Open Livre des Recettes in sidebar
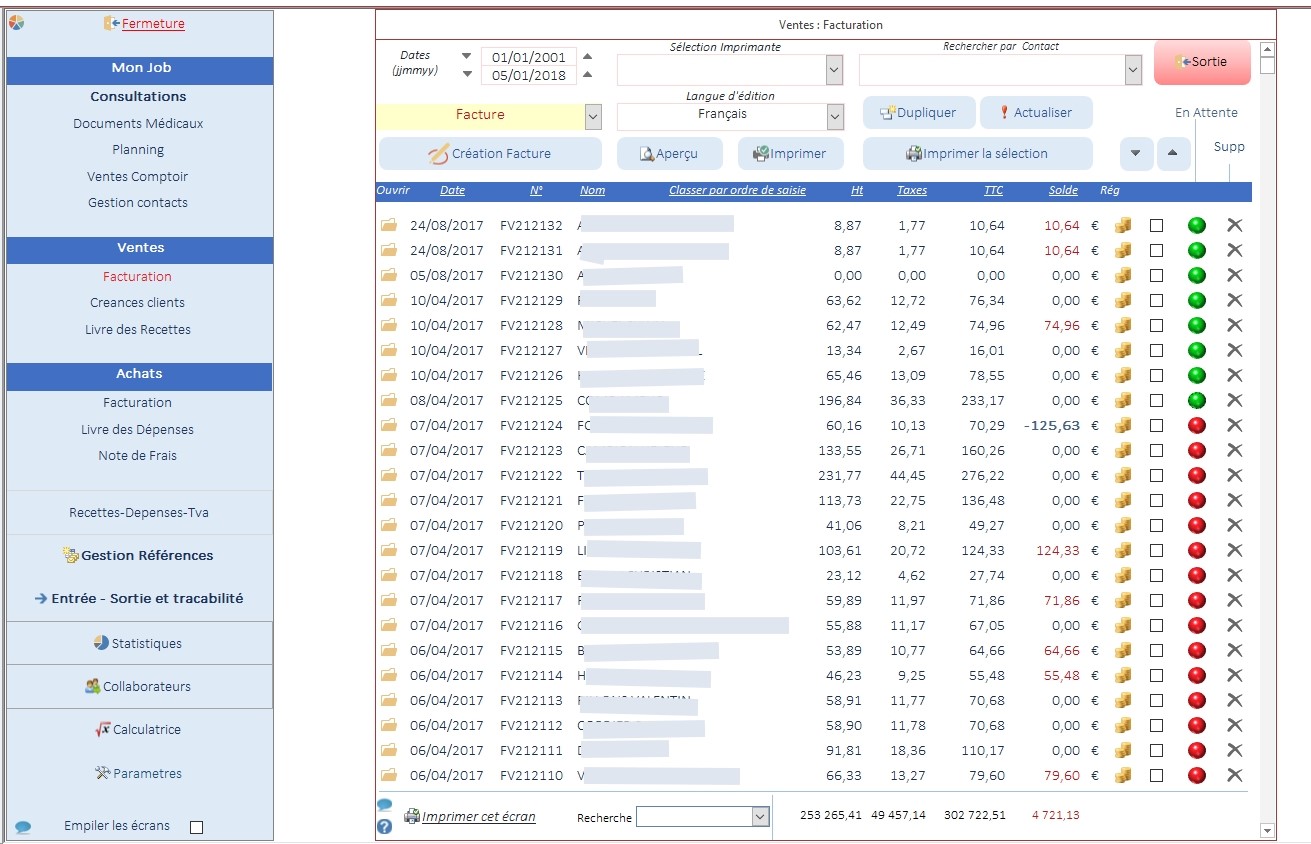The width and height of the screenshot is (1311, 844). (138, 329)
